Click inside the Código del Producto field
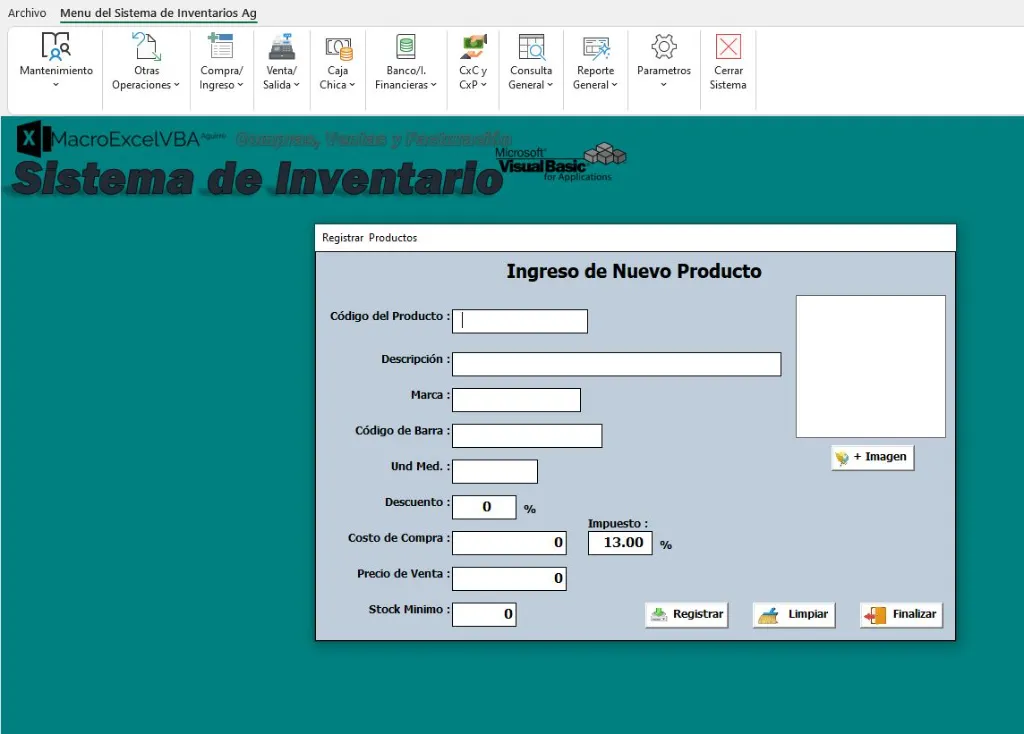 tap(519, 321)
